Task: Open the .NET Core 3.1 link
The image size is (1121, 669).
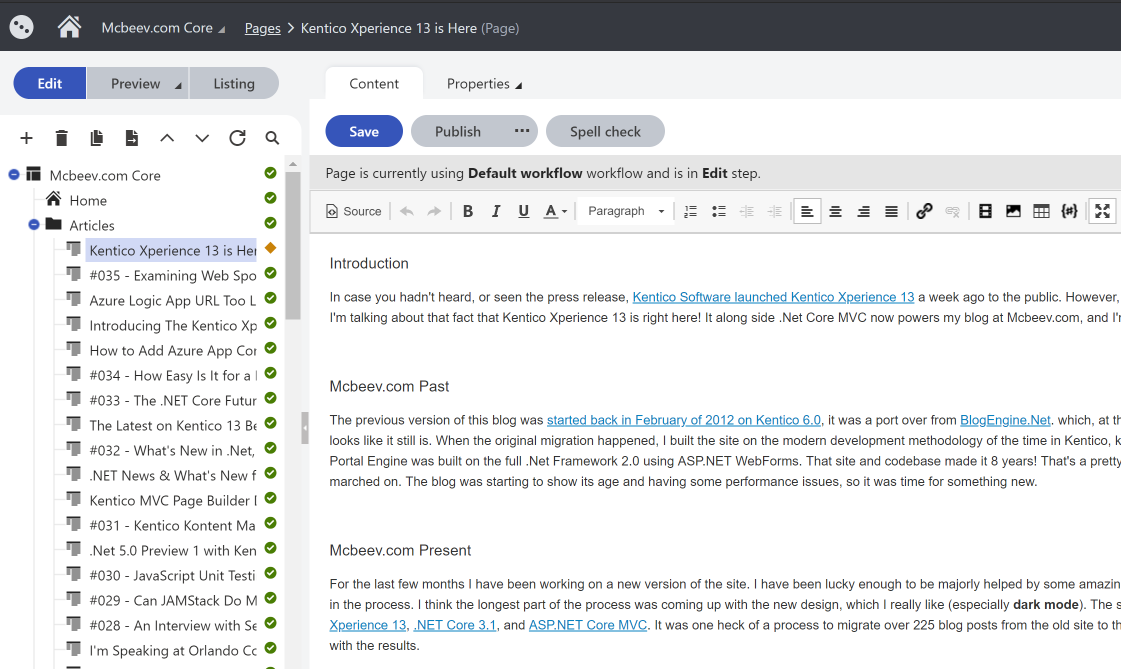Action: (x=455, y=625)
